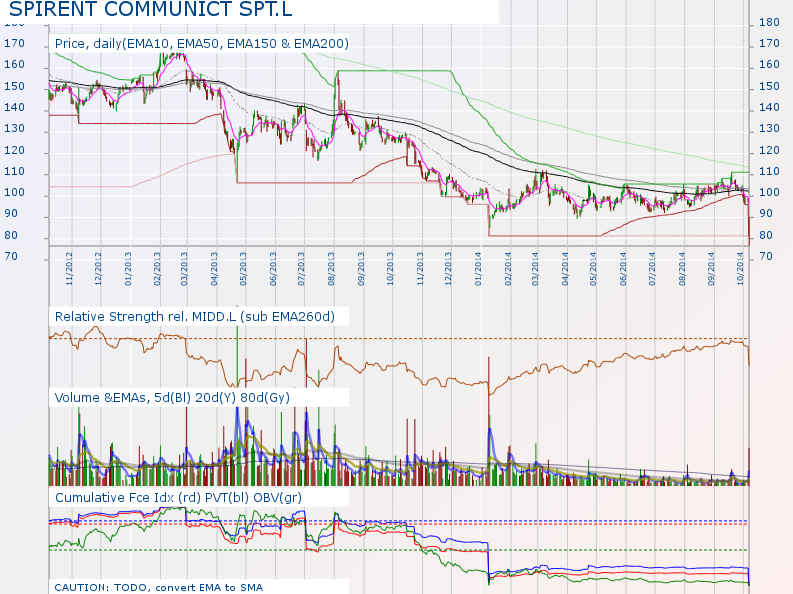Select the 120 value on right price axis
Viewport: 793px width, 594px height.
coord(769,150)
